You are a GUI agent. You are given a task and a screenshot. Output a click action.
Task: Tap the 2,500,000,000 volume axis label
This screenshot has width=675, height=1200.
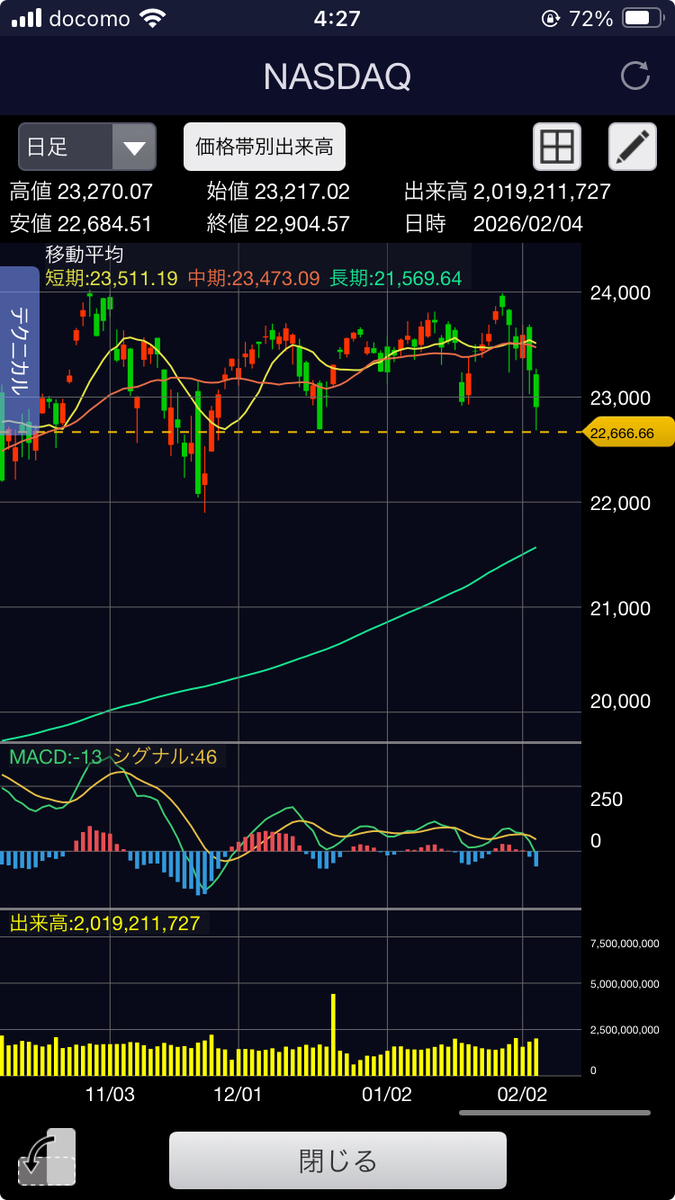coord(625,1029)
